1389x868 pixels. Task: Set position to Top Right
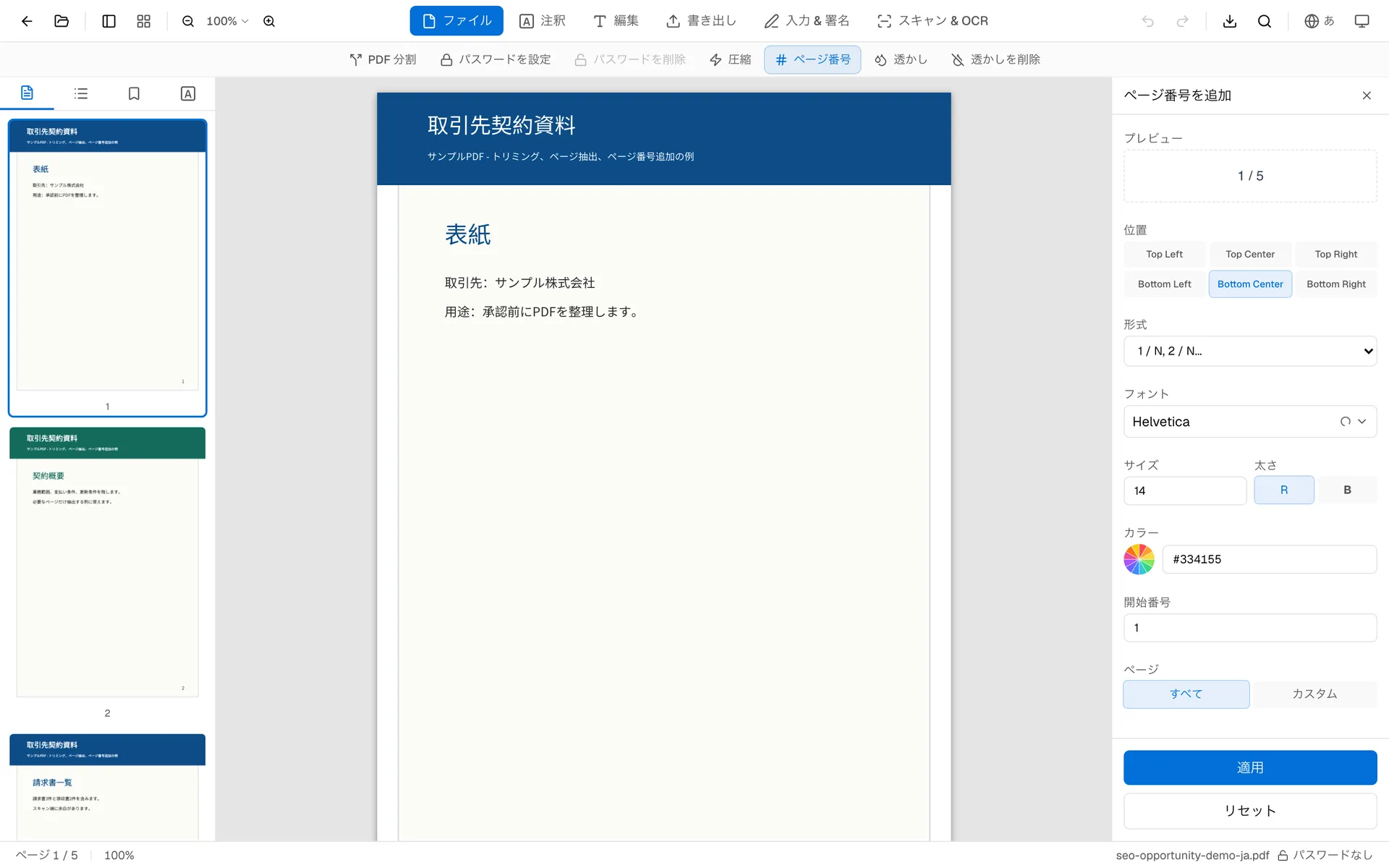[1336, 254]
